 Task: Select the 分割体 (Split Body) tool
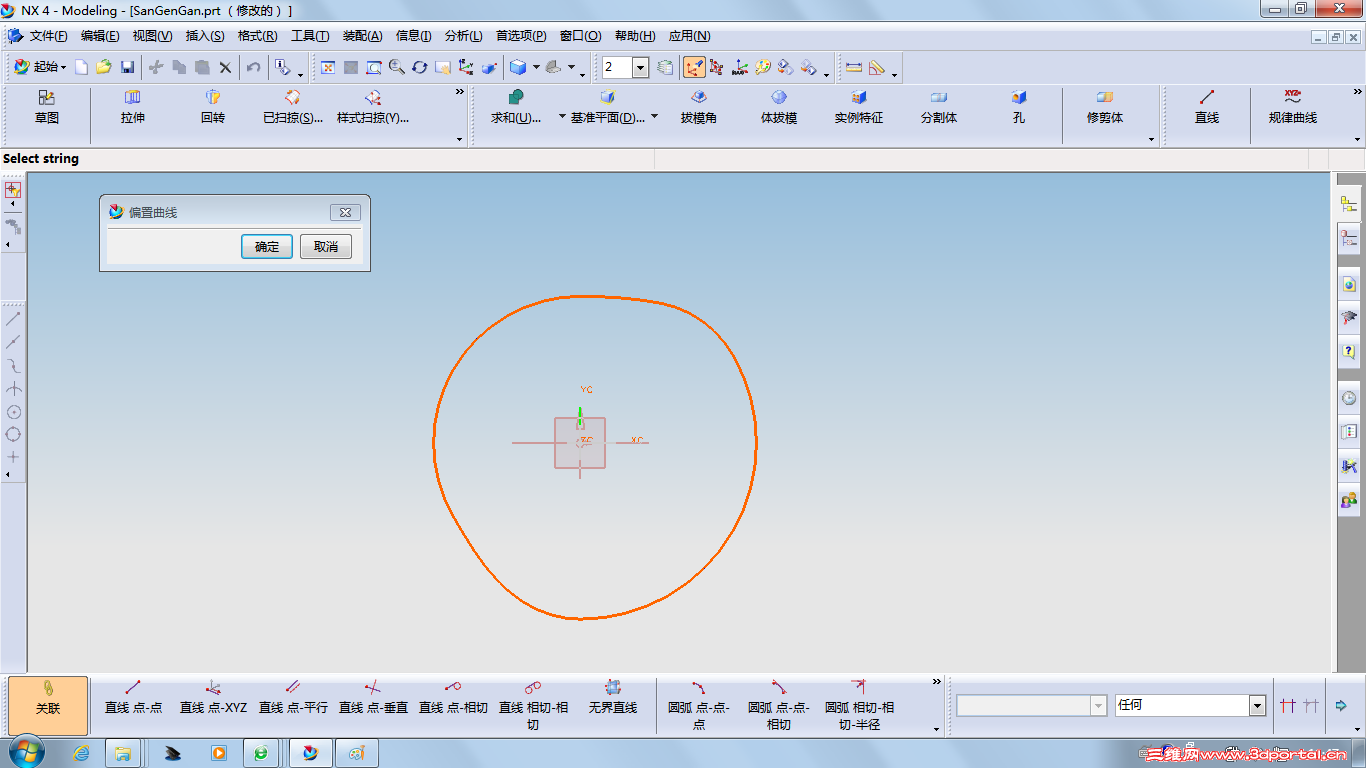pos(939,107)
